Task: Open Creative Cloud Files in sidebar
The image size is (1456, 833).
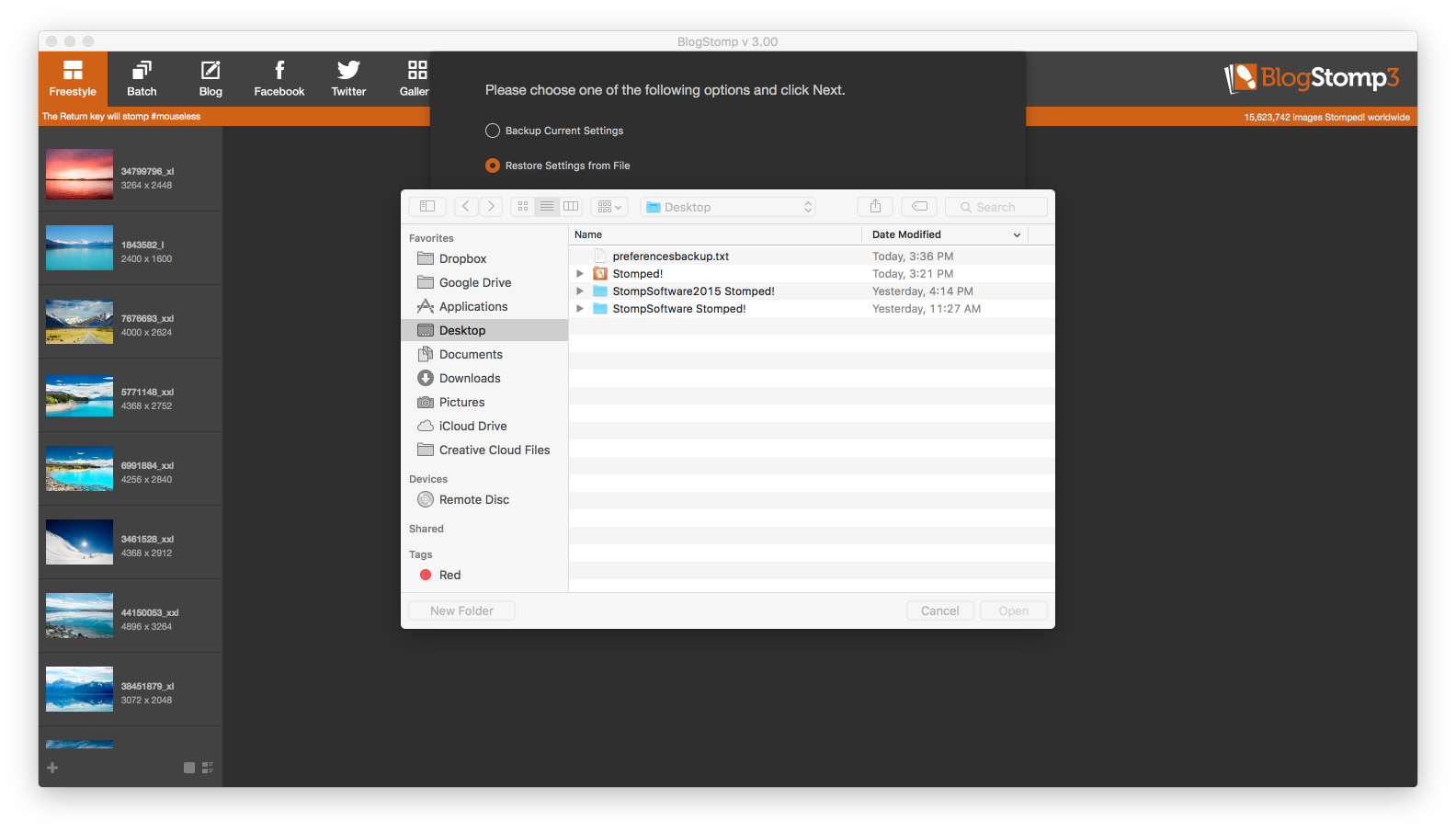Action: 484,450
